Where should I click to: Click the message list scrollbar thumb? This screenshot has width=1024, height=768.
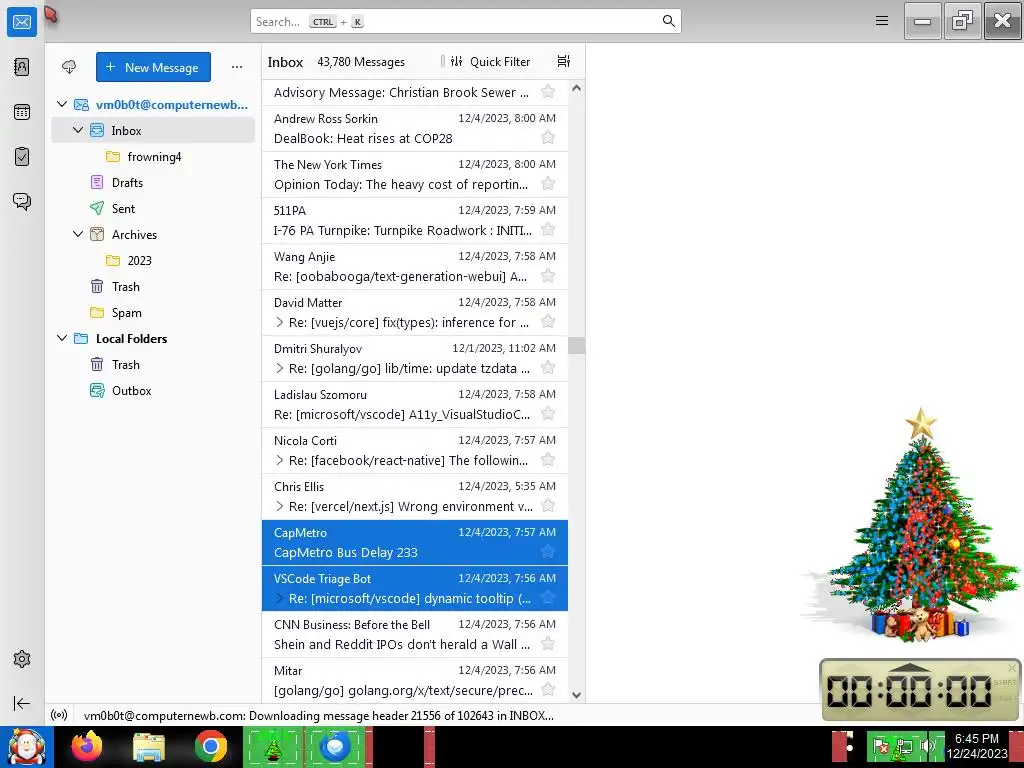point(576,345)
